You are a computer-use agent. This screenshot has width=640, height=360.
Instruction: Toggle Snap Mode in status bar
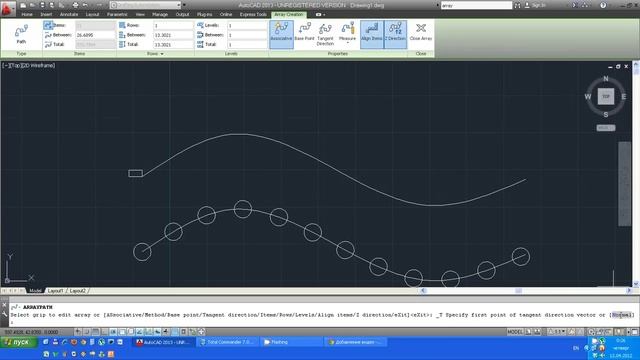(87, 332)
